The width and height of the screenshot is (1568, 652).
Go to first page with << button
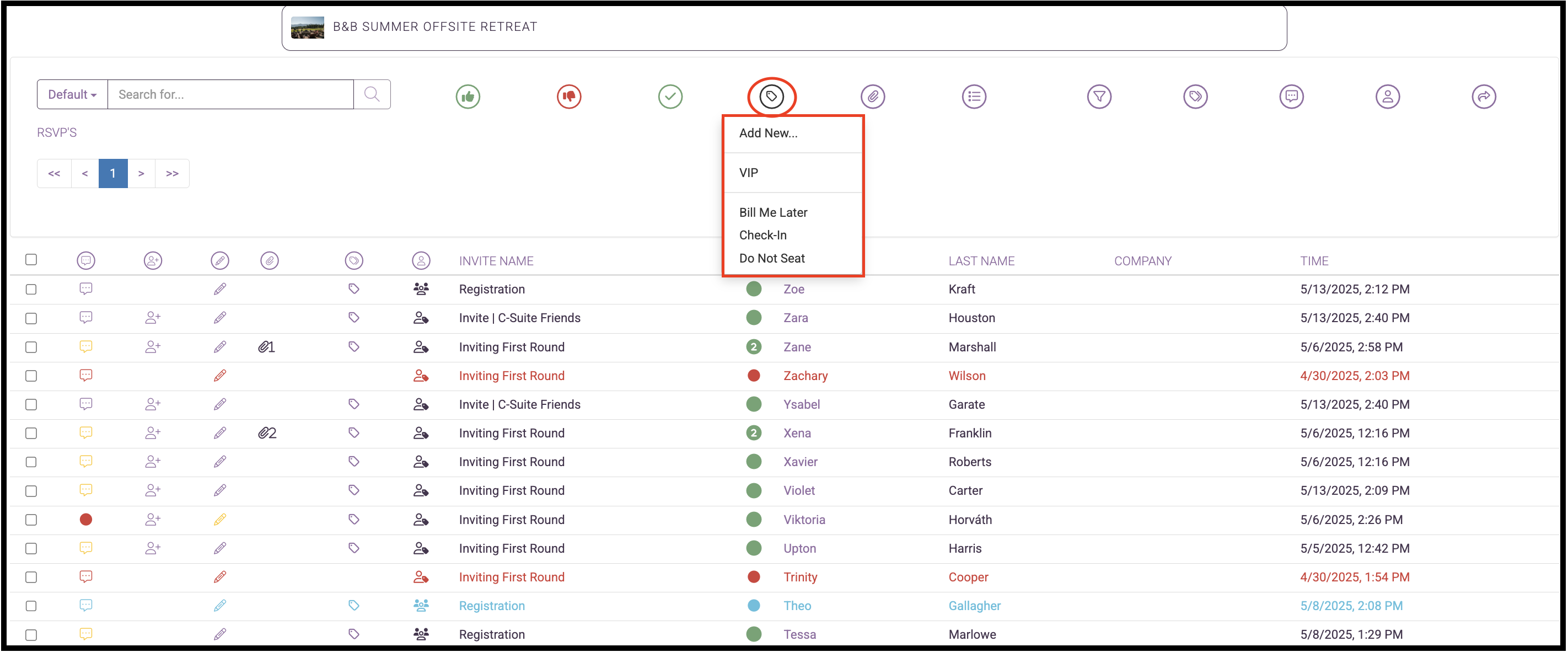coord(54,174)
